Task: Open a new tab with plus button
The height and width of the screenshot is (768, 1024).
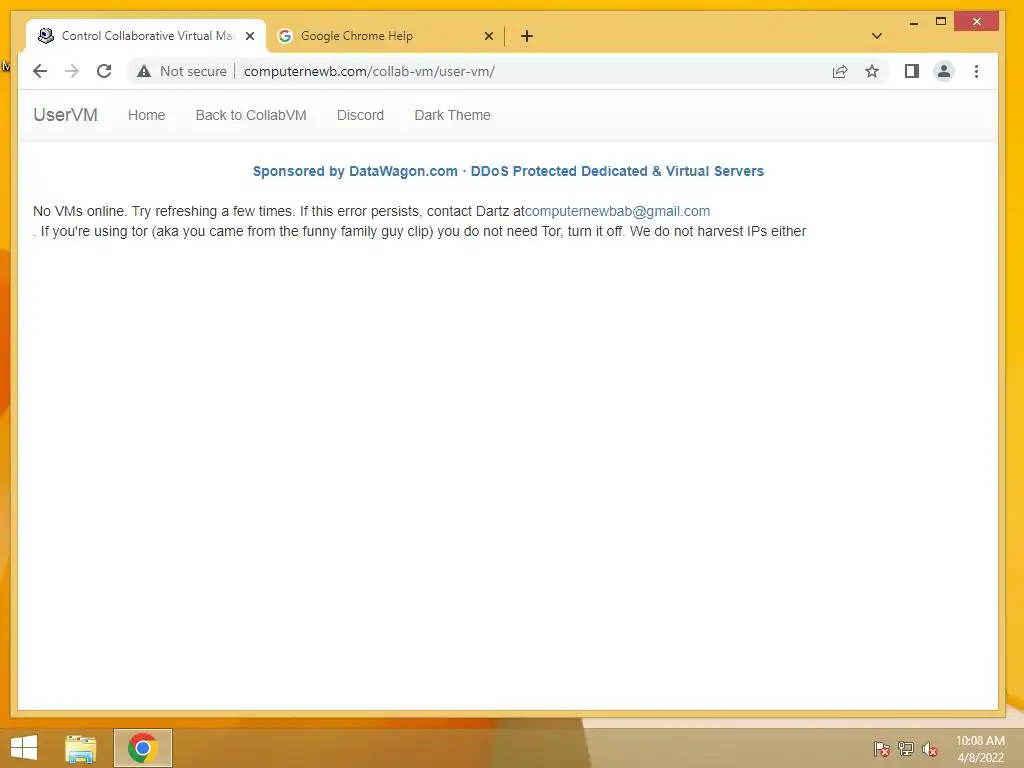Action: [527, 36]
